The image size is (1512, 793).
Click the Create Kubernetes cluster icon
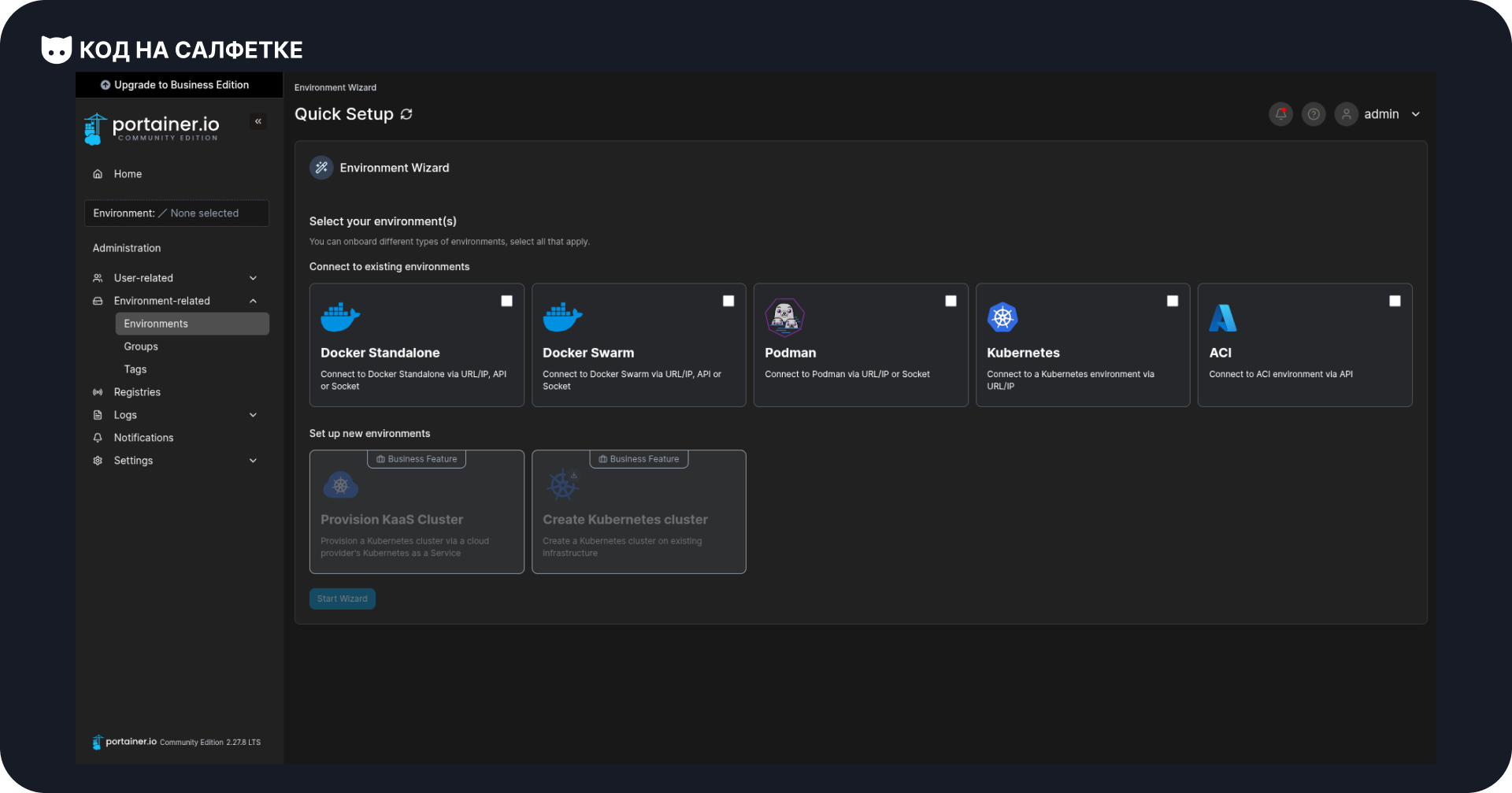point(563,485)
